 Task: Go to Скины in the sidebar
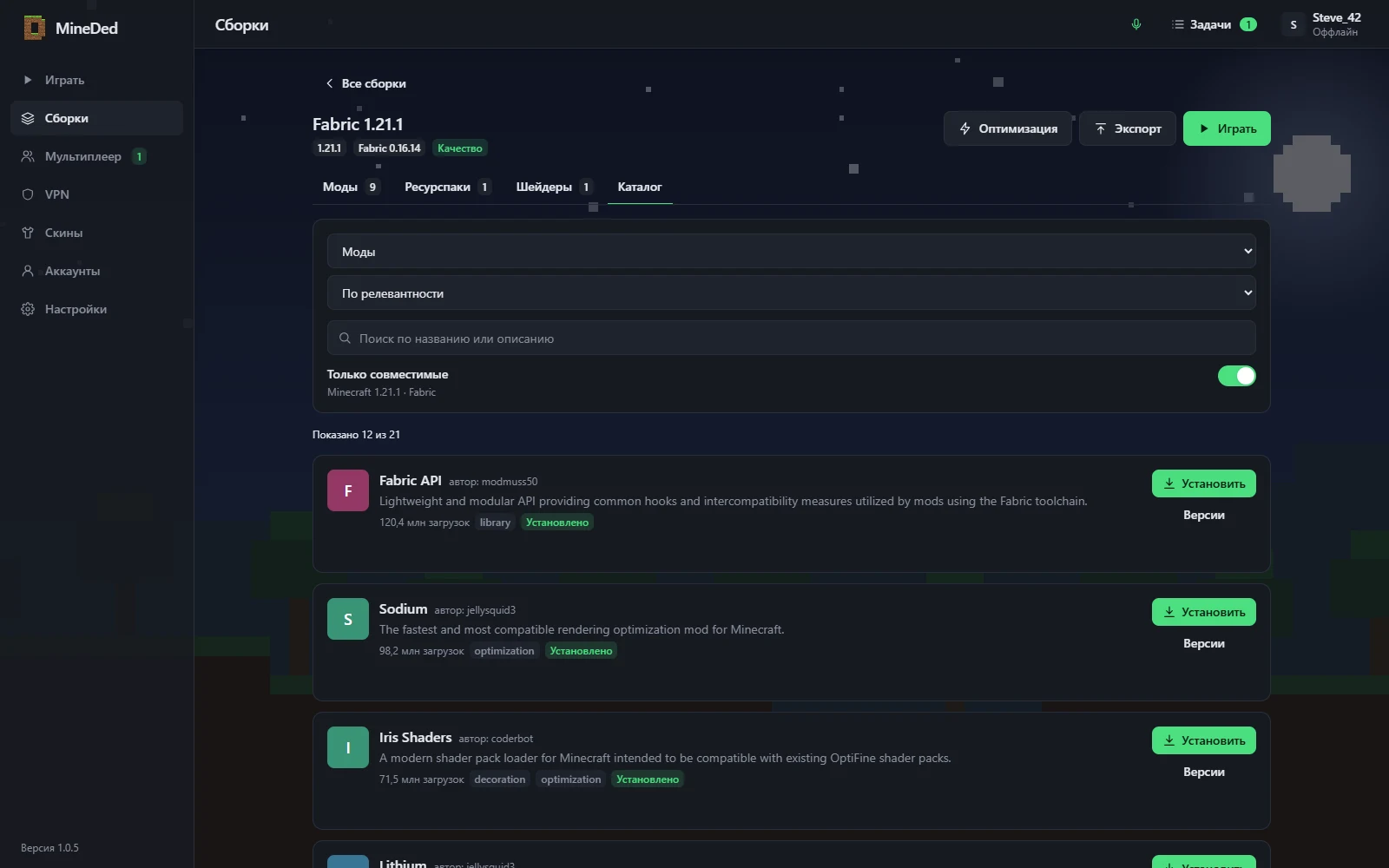tap(96, 233)
